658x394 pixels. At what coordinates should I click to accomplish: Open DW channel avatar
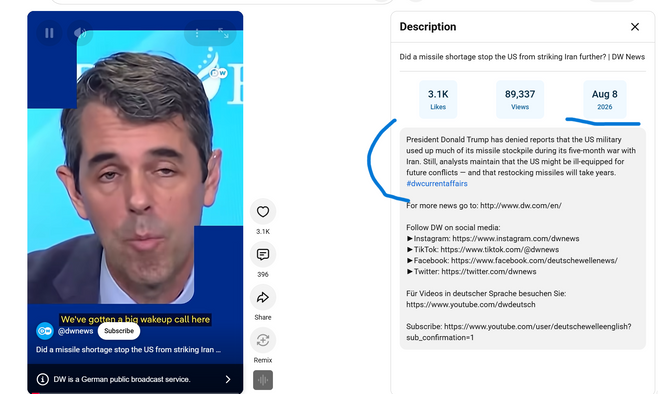(x=44, y=331)
